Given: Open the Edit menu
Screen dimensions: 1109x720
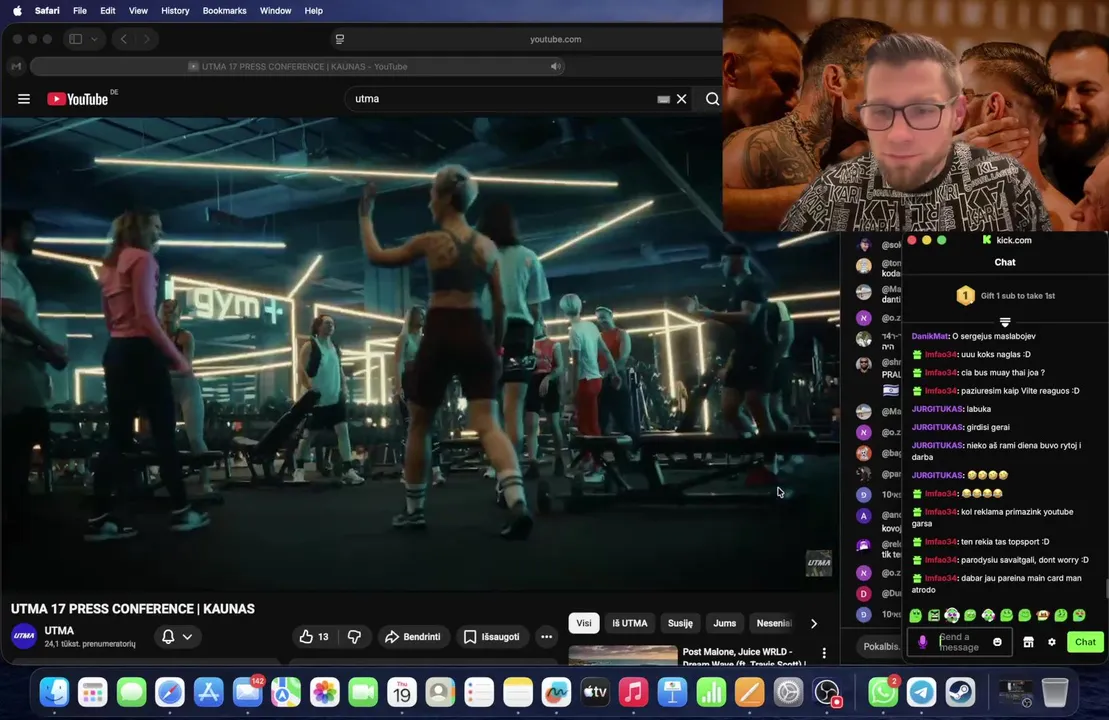Looking at the screenshot, I should [x=108, y=11].
